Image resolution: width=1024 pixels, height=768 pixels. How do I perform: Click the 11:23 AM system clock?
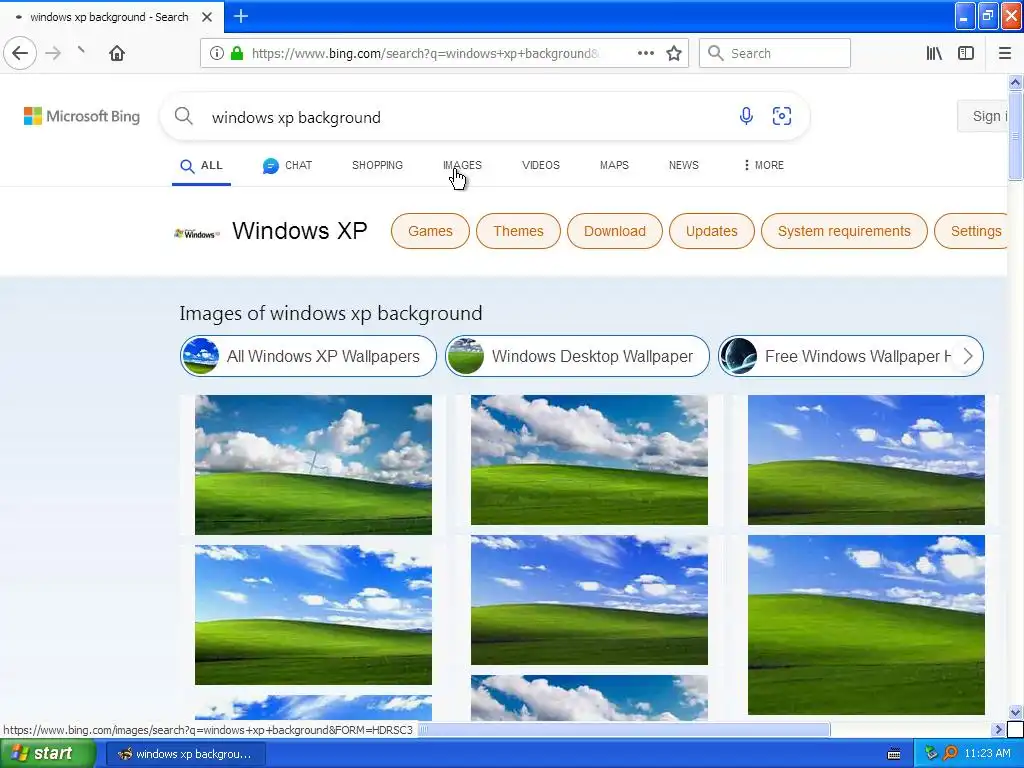pyautogui.click(x=987, y=754)
